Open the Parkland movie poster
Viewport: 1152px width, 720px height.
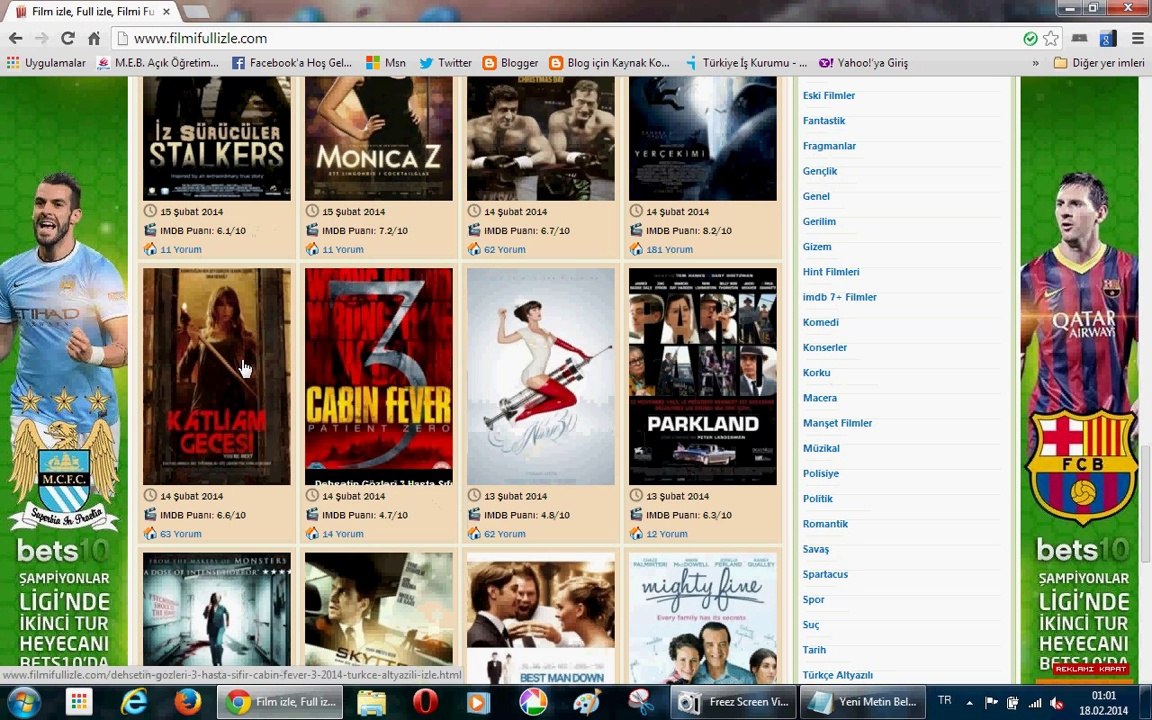pyautogui.click(x=702, y=376)
